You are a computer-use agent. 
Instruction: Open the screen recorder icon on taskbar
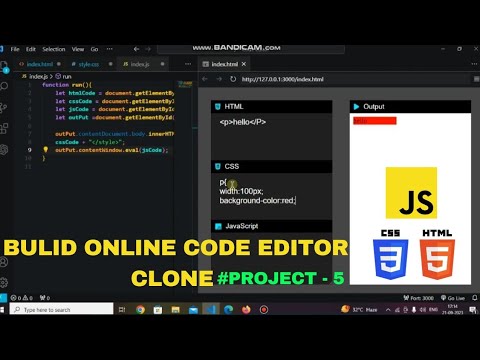264,310
